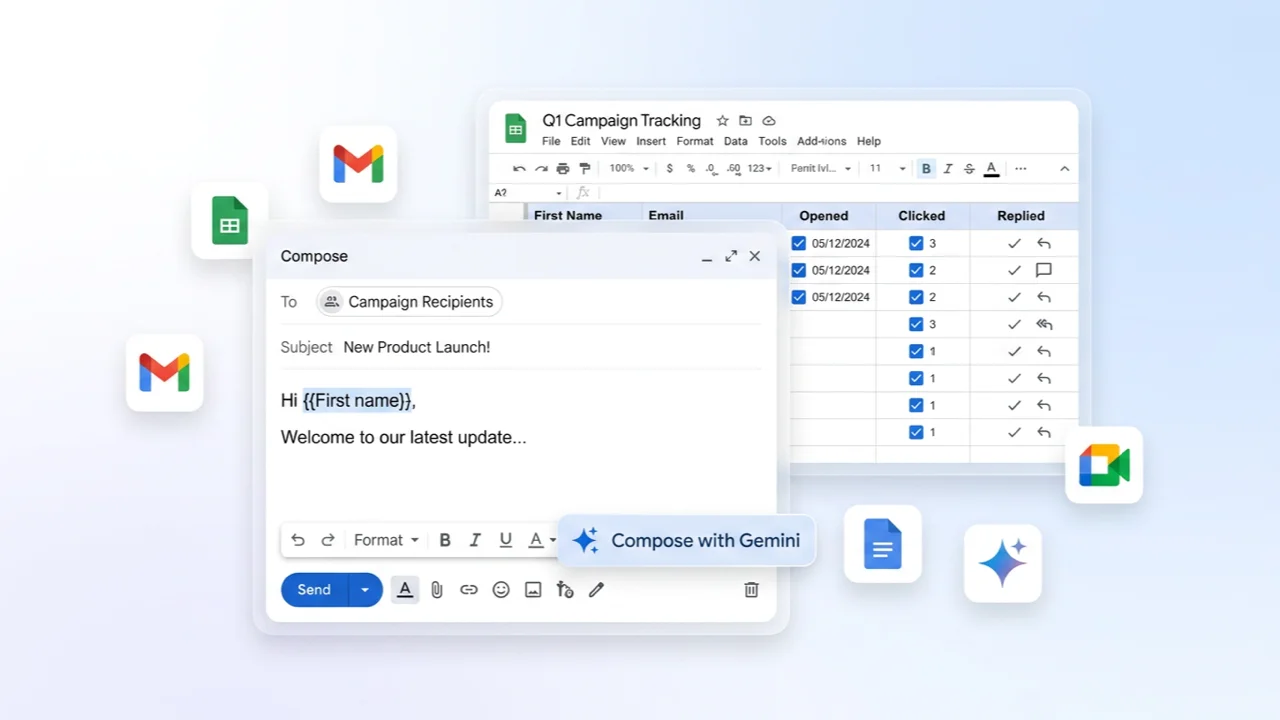Toggle formatting options button next to Send
Viewport: 1280px width, 720px height.
tap(405, 590)
